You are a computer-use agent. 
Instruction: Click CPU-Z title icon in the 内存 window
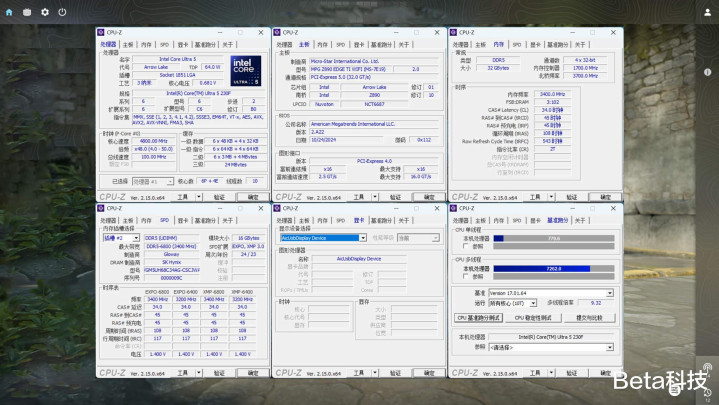pyautogui.click(x=453, y=33)
